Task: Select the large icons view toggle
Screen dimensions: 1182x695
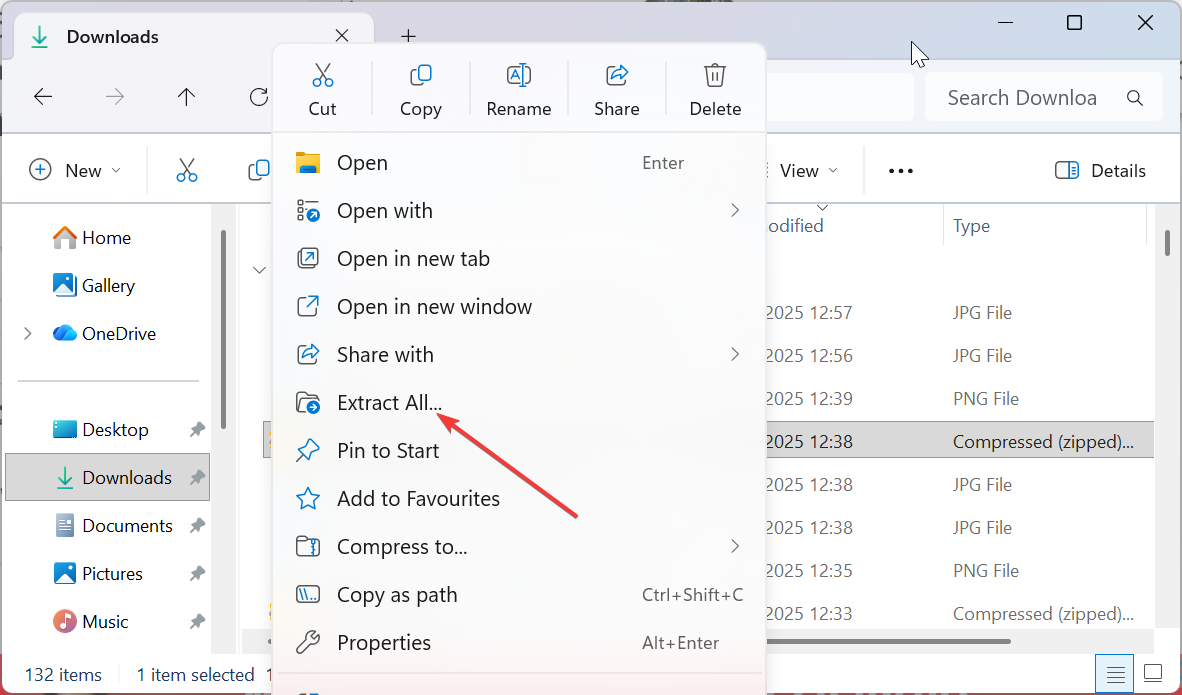Action: tap(1153, 673)
